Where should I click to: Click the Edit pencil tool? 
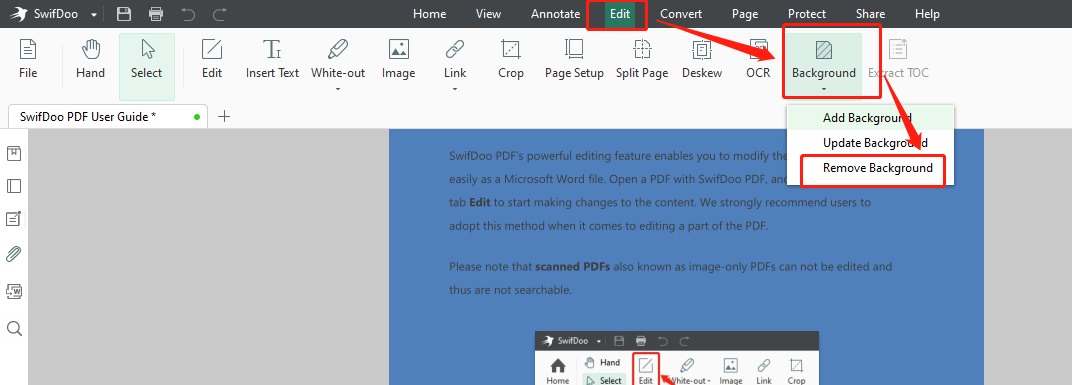(x=212, y=59)
